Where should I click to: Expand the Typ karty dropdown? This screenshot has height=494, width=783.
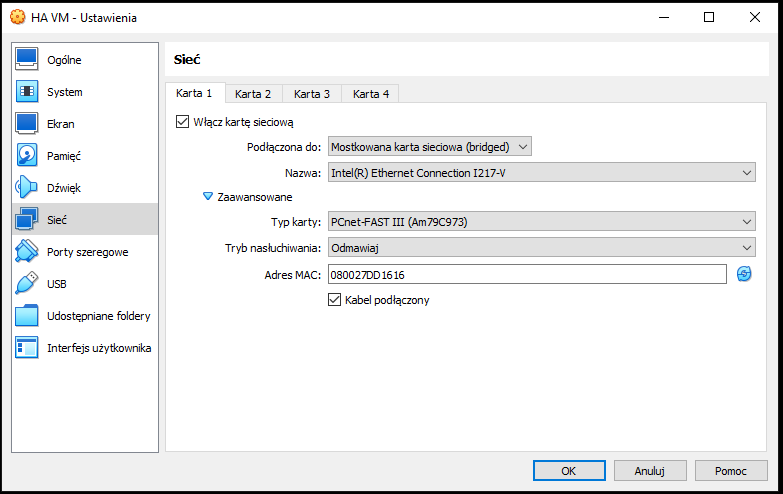(x=541, y=221)
